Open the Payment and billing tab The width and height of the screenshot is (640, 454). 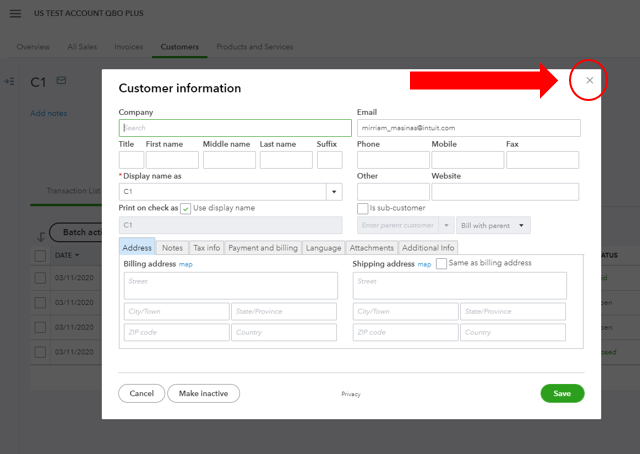(263, 248)
